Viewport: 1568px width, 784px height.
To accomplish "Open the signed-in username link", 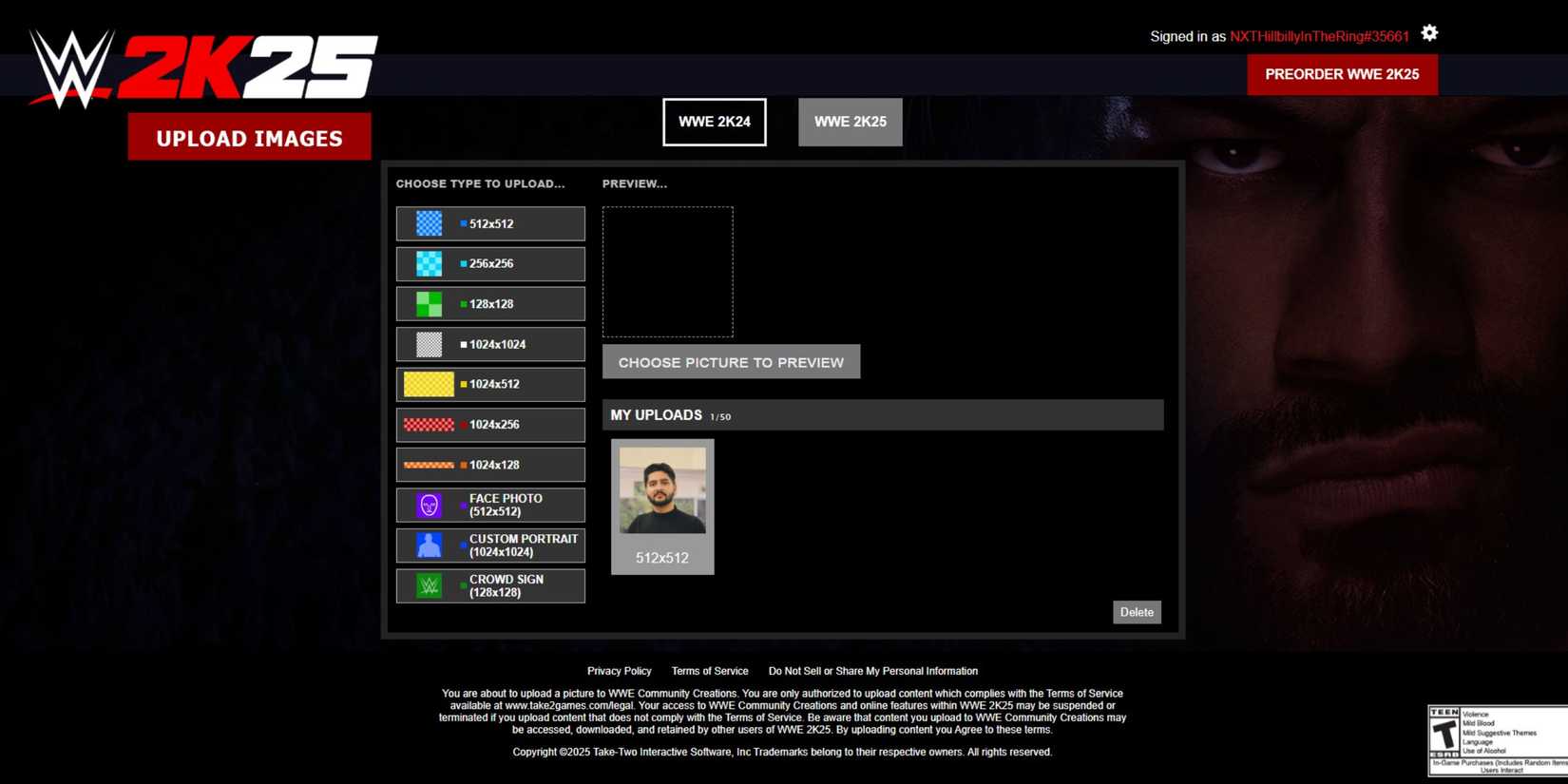I will [1319, 36].
